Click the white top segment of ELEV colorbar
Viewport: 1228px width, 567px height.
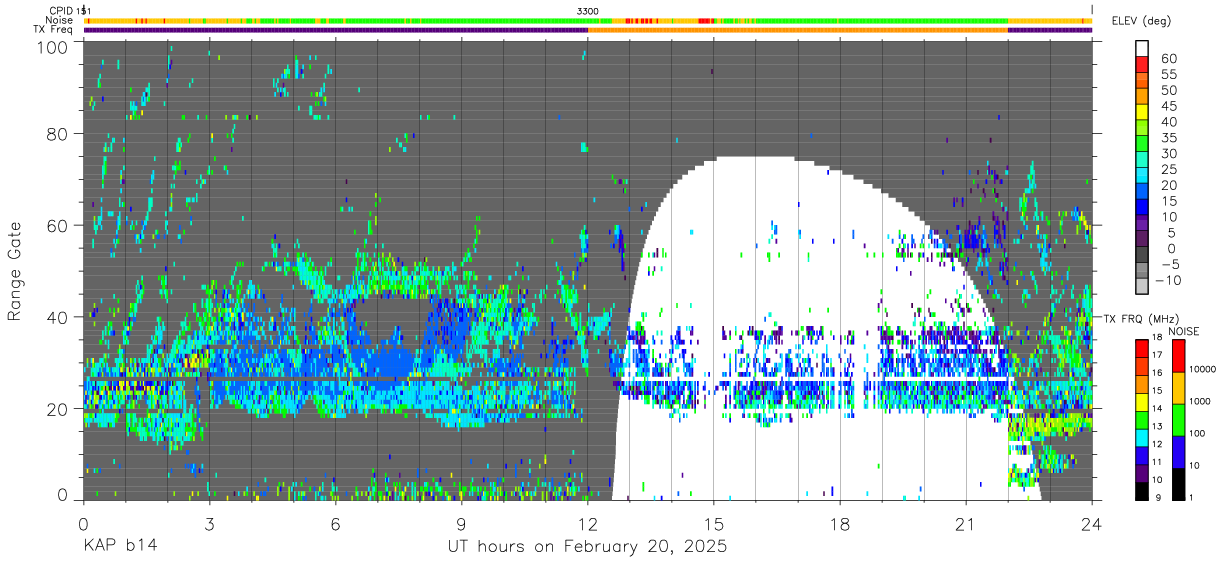tap(1144, 48)
